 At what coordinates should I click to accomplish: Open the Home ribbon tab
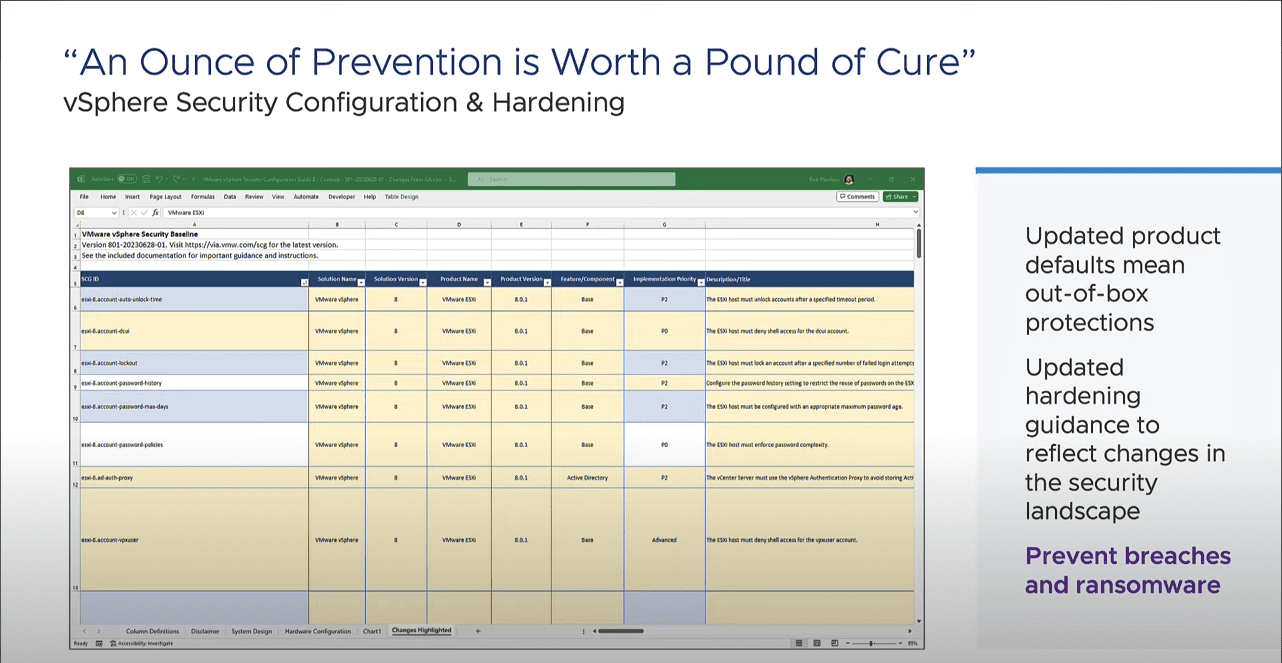(x=108, y=197)
